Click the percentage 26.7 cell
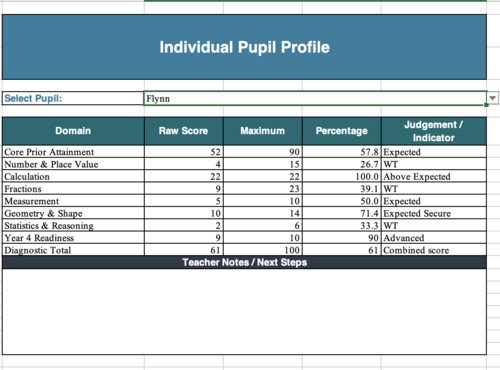500x370 pixels. click(342, 164)
